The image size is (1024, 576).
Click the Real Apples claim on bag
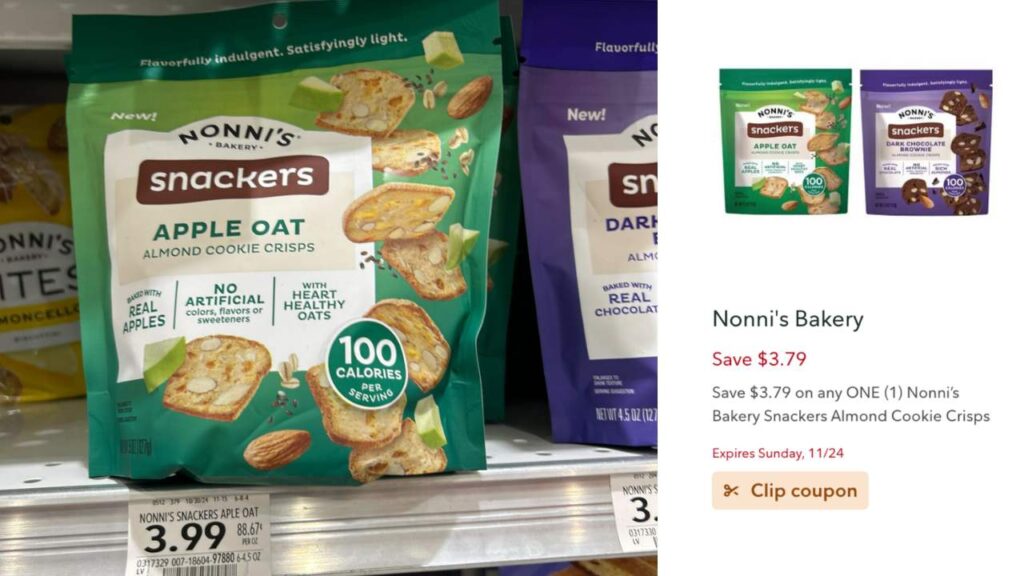[145, 311]
